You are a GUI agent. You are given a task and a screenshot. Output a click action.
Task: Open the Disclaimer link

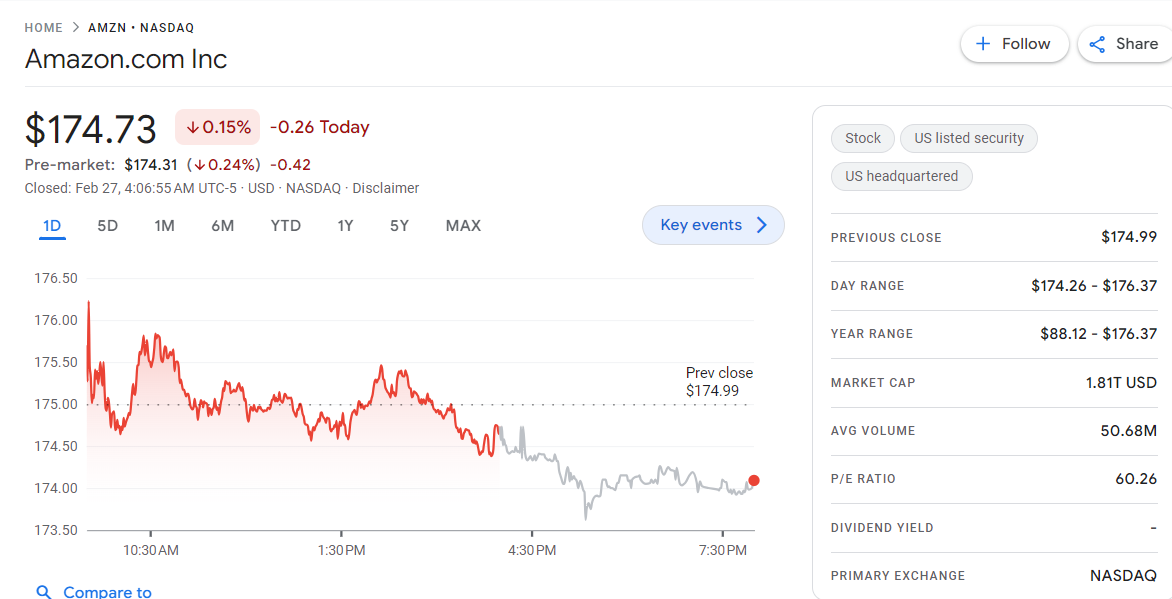[x=386, y=188]
